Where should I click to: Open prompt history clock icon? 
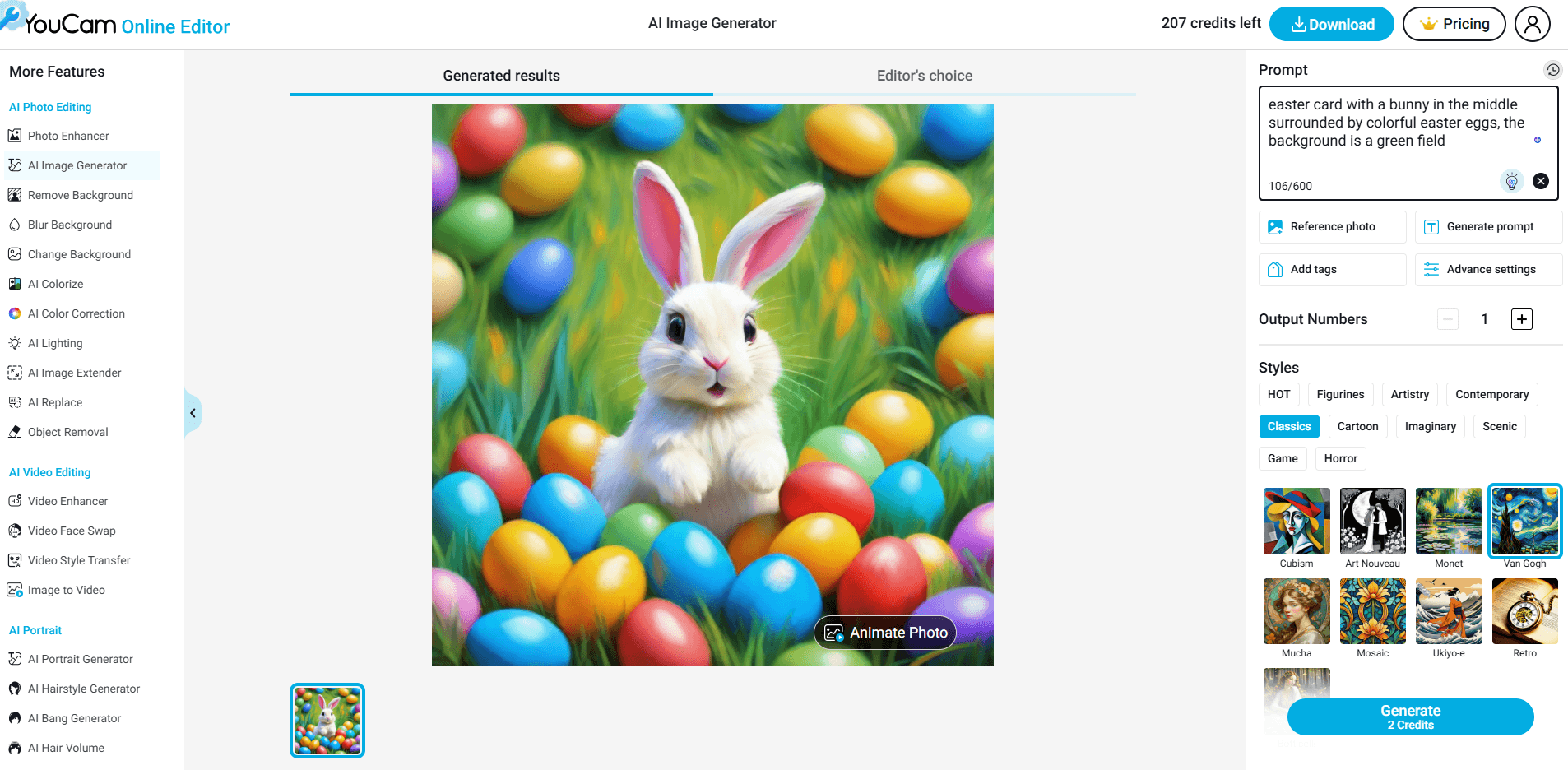[1552, 70]
